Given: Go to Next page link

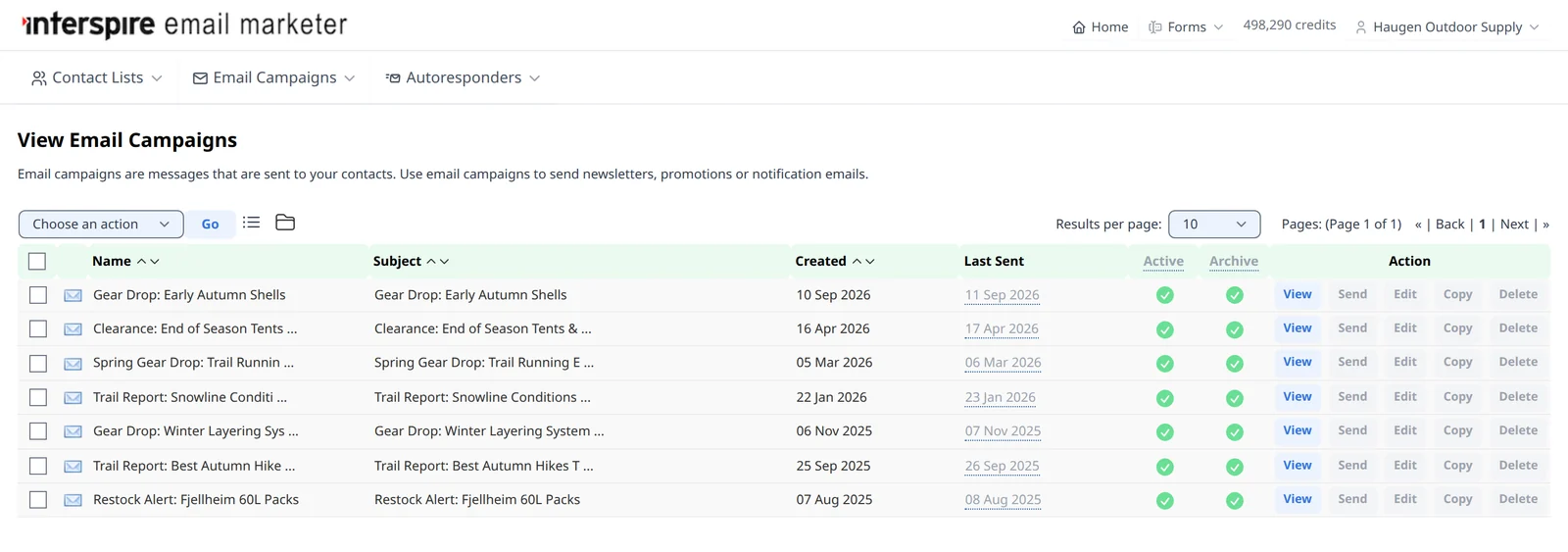Looking at the screenshot, I should [1514, 224].
